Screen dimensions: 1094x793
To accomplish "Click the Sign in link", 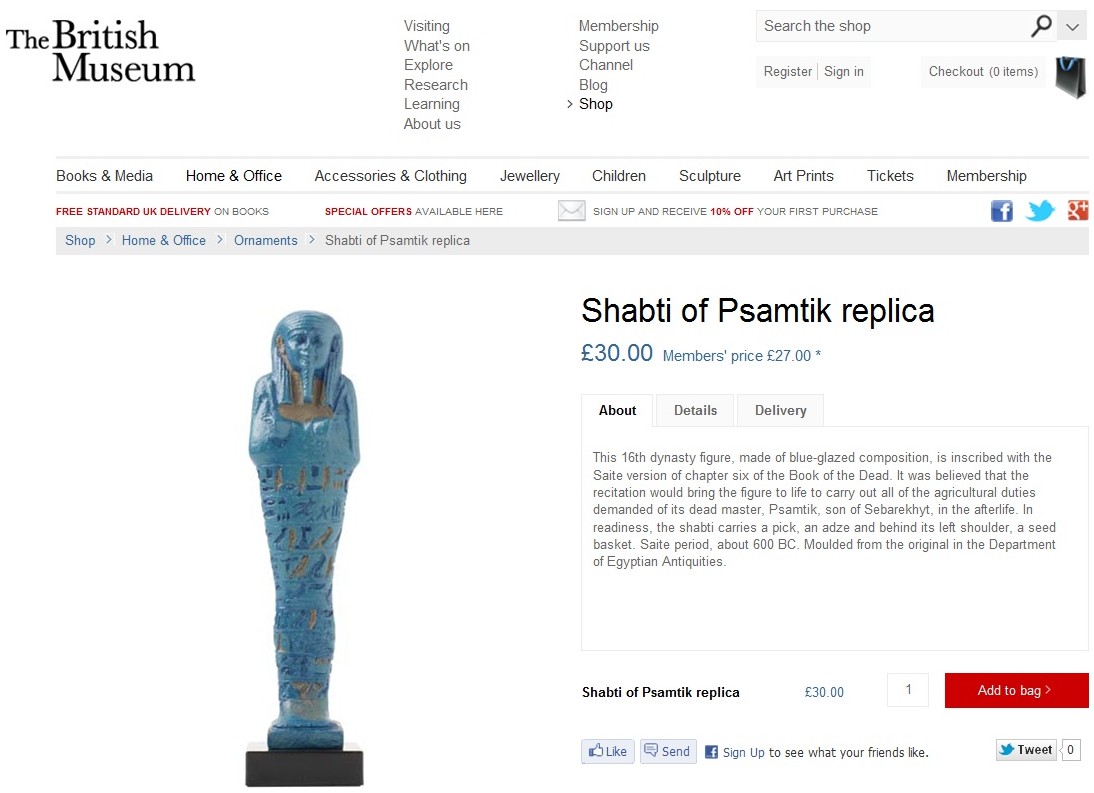I will click(844, 72).
